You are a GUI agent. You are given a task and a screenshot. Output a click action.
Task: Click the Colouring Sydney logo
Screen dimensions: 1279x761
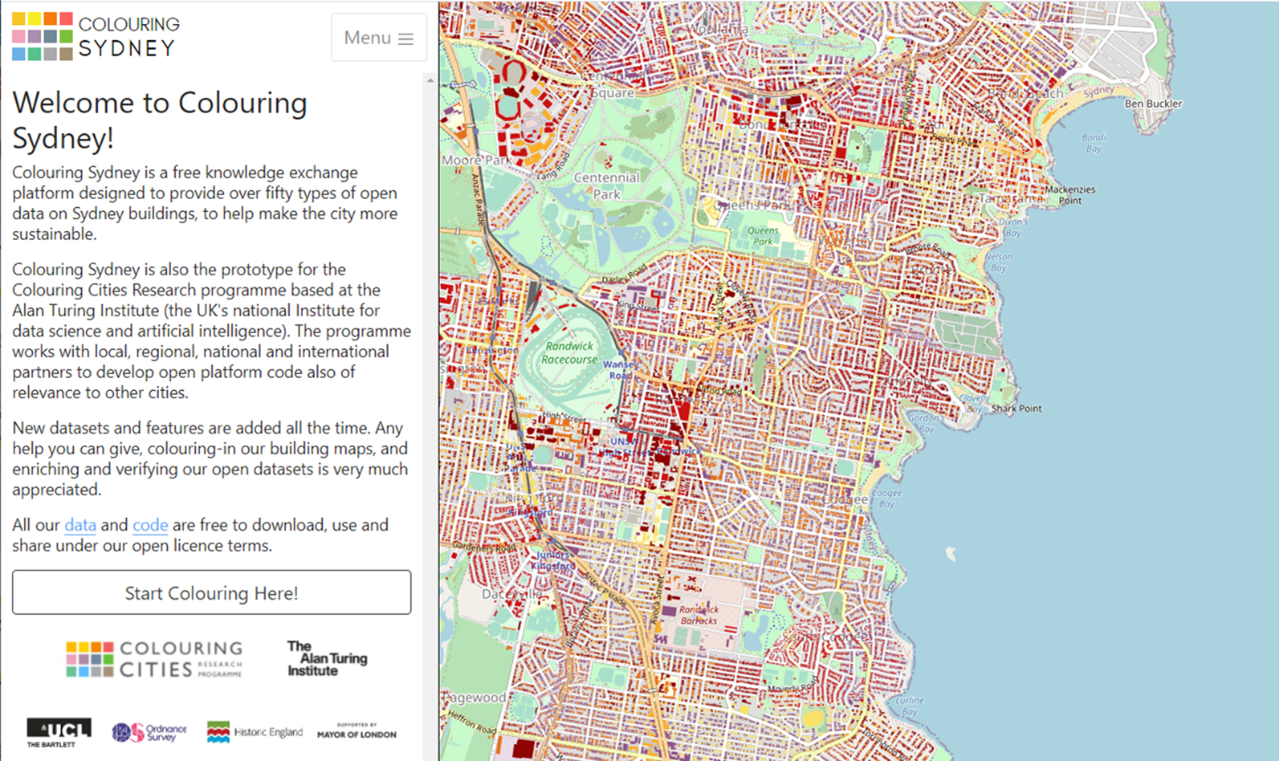96,36
